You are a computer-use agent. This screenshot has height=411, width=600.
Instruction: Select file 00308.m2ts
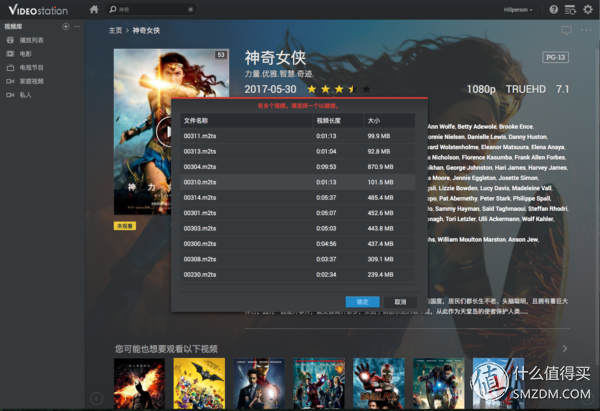click(298, 259)
